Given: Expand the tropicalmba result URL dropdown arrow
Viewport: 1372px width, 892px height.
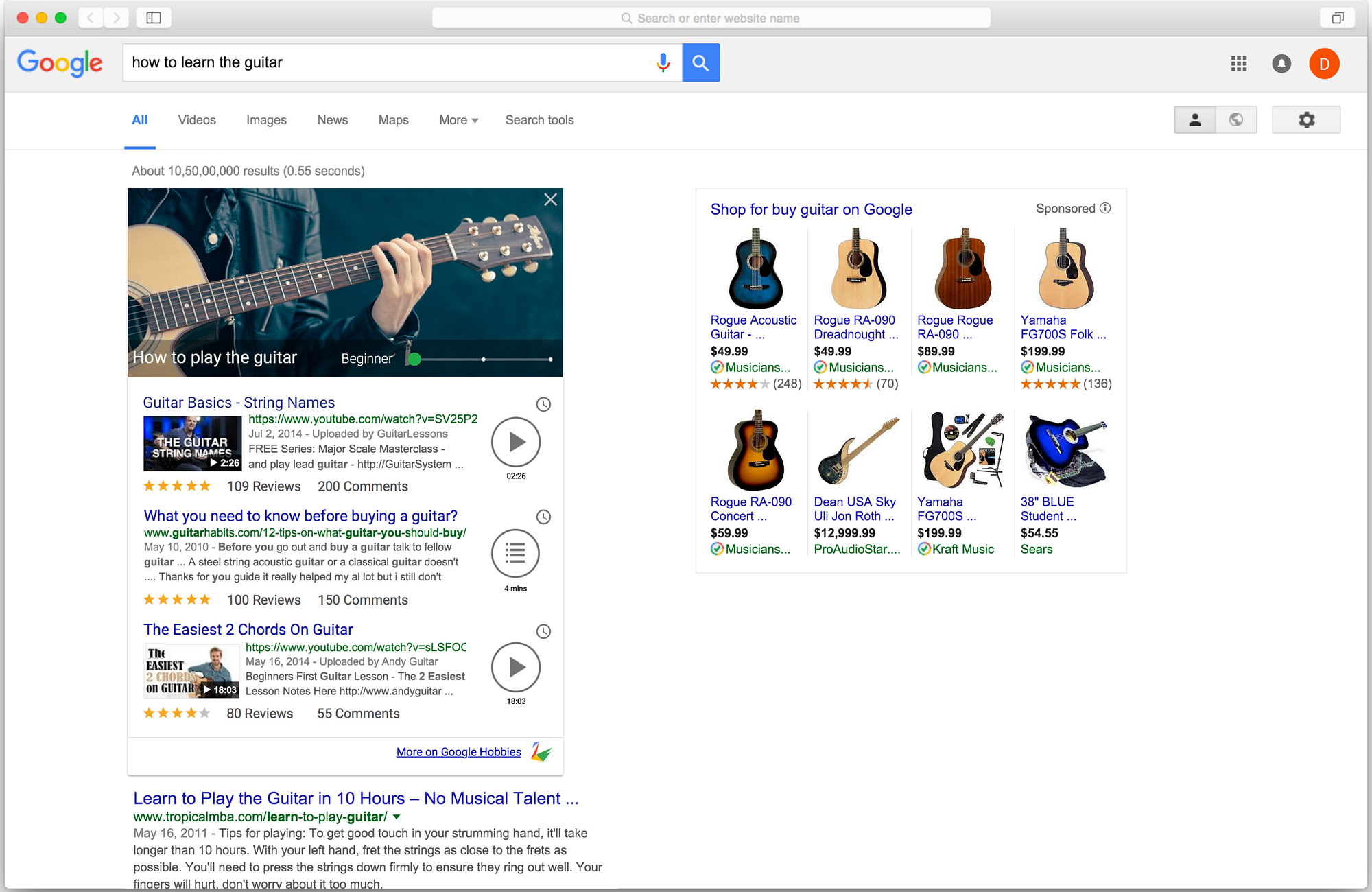Looking at the screenshot, I should pos(397,817).
